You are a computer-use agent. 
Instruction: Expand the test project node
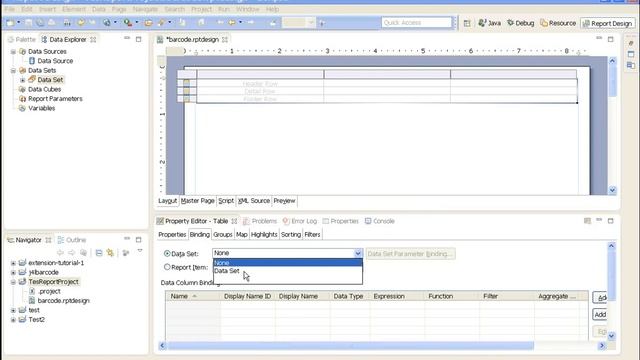point(13,310)
